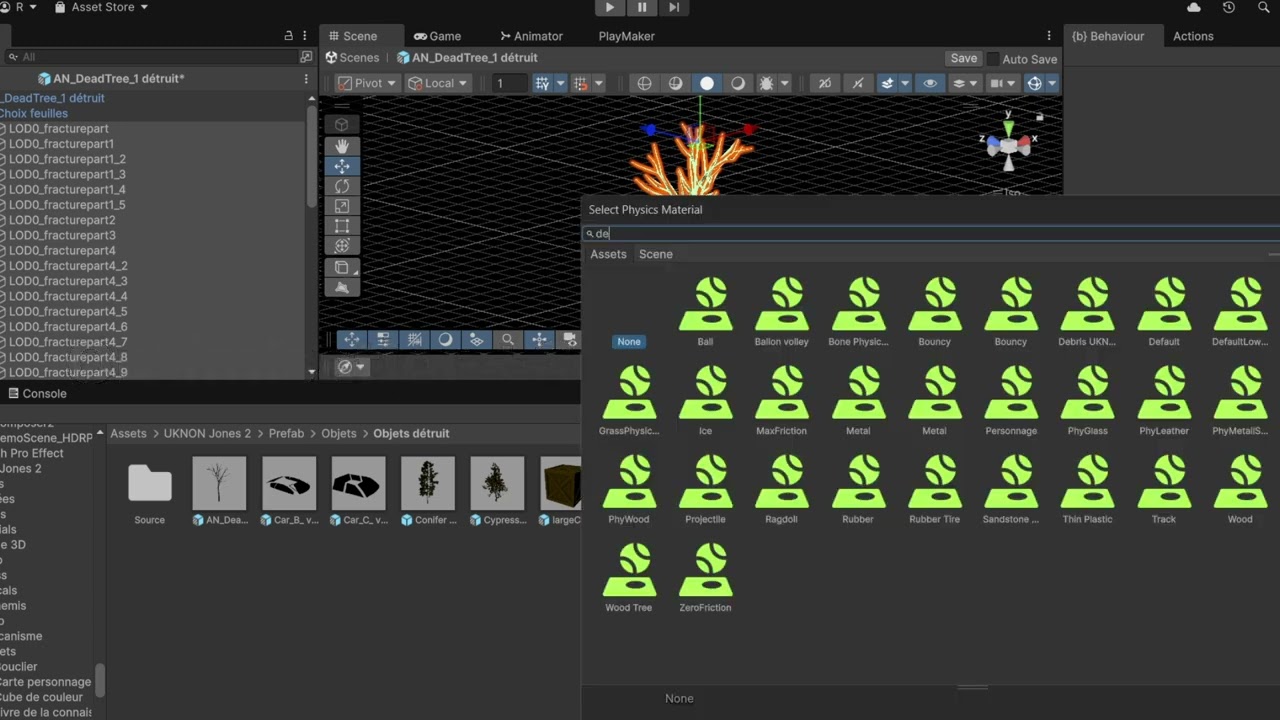Select the Move tool in Scene toolbar

click(x=342, y=166)
